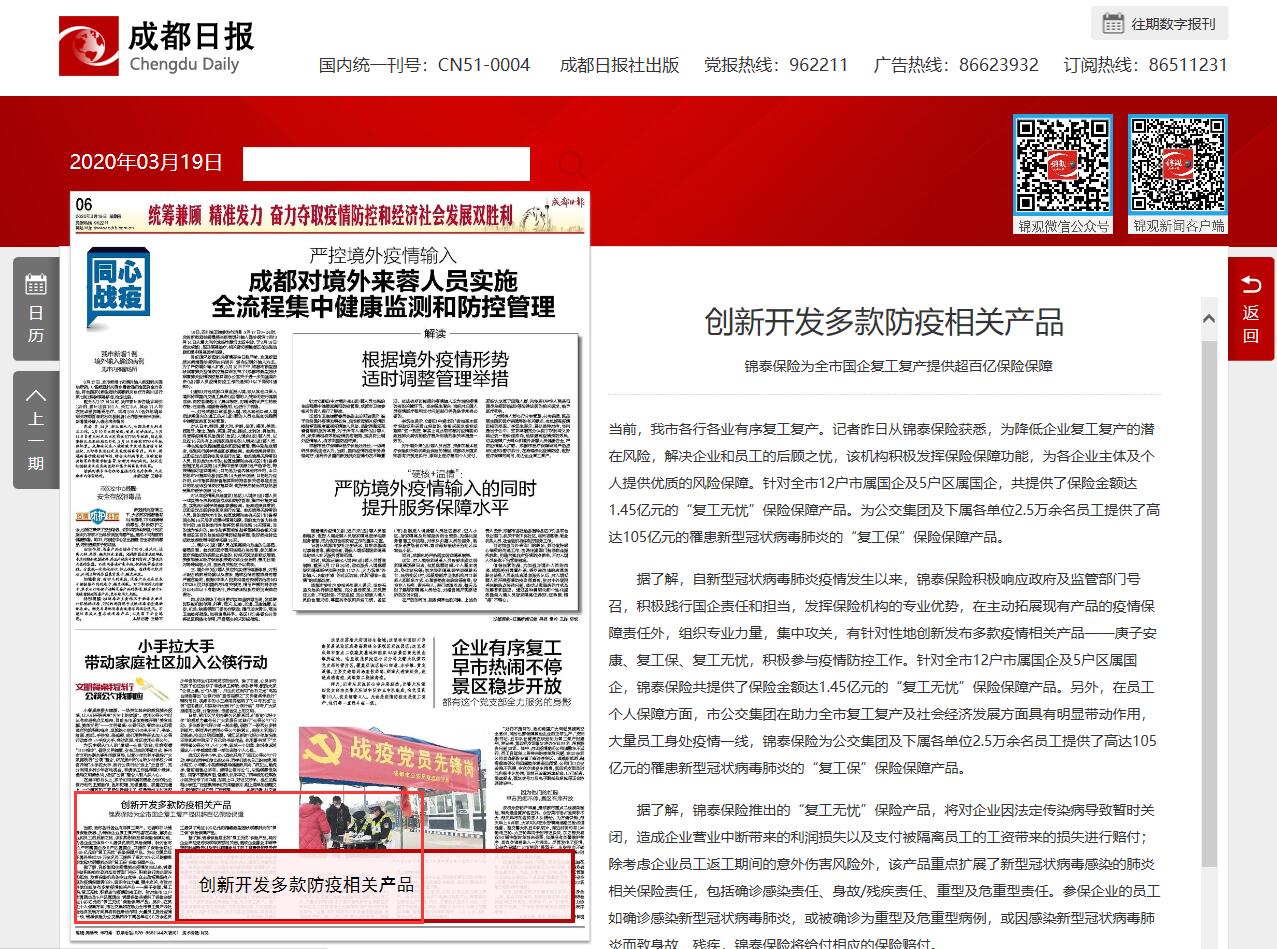Click the highlighted 创新开发多款防疫相关产品 tooltip
Screen dimensions: 1277x949
(374, 886)
